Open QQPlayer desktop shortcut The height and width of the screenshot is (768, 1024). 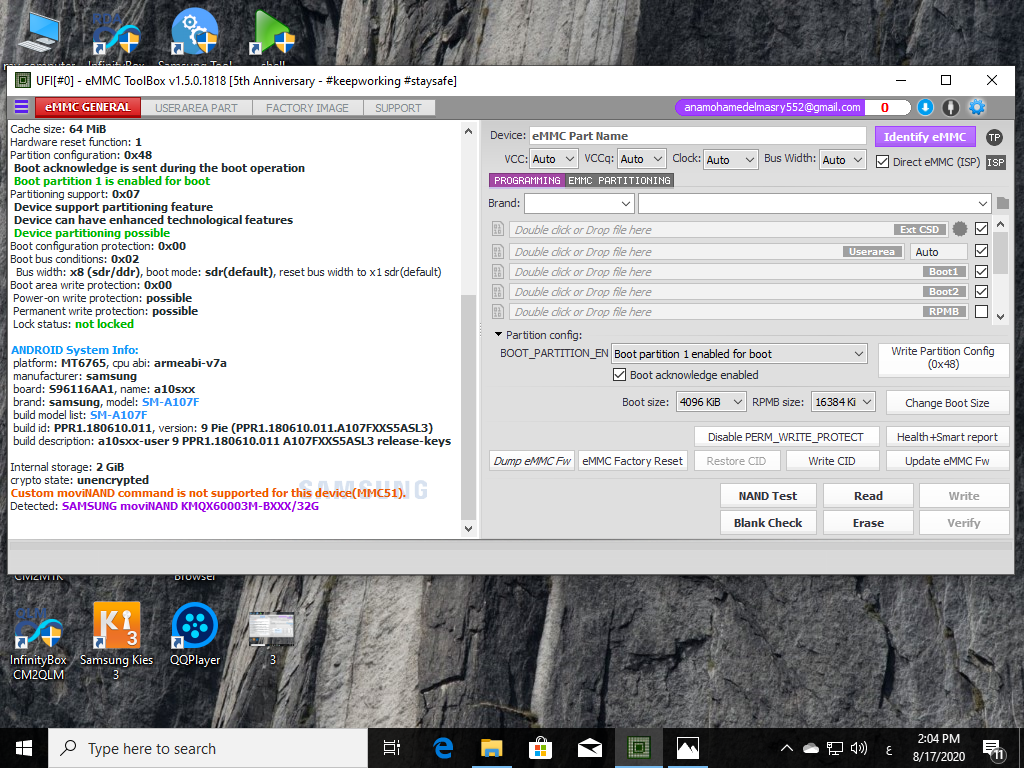(195, 634)
